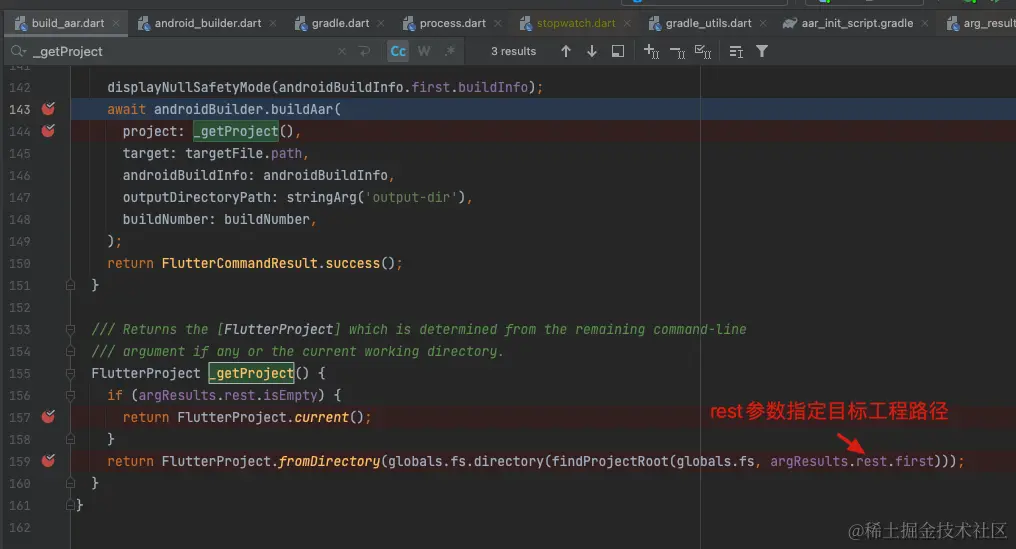Click line number 162 in gutter
The image size is (1016, 549).
pos(19,528)
